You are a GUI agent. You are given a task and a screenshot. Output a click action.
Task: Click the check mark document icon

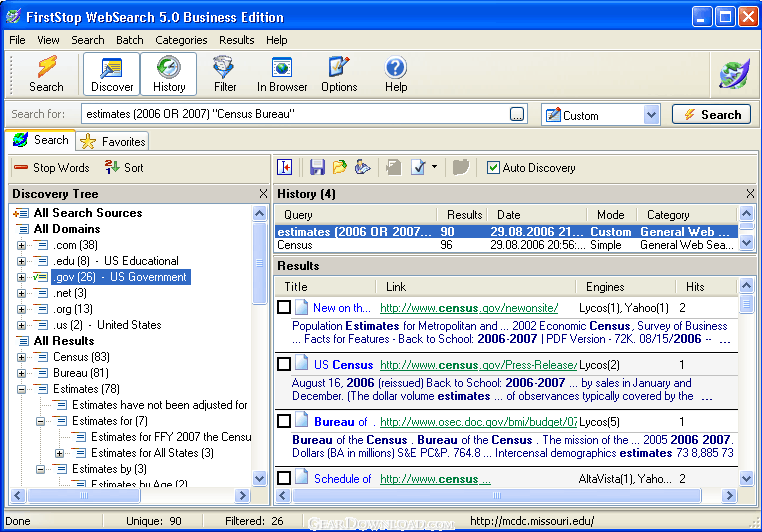[418, 168]
